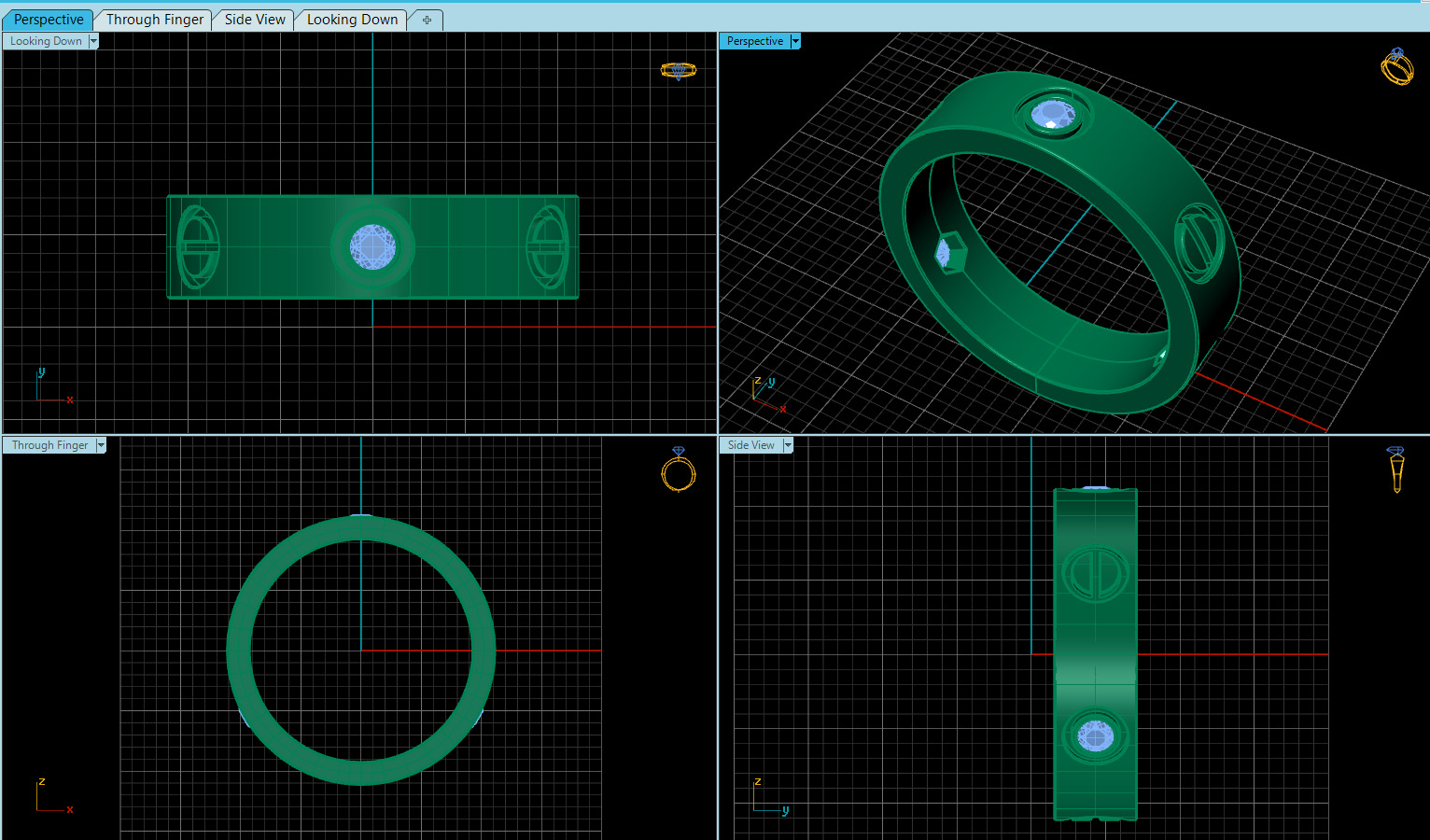Activate the Perspective viewport title label

coord(755,41)
